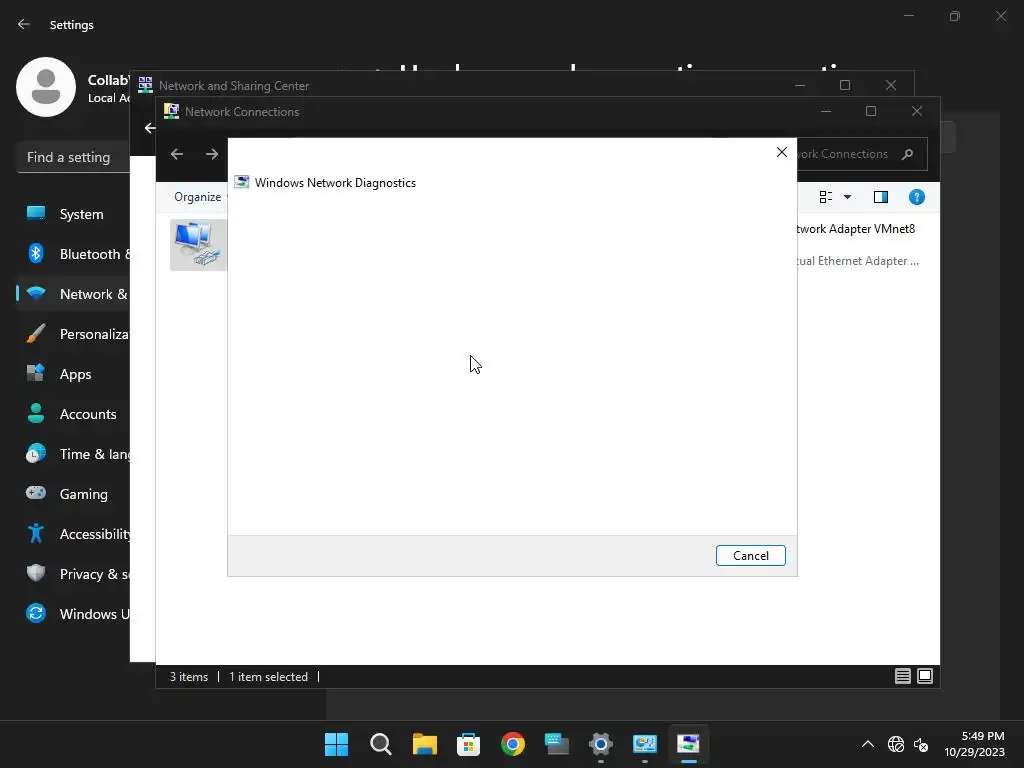Switch to Control Panel taskbar icon
Viewport: 1024px width, 768px height.
[645, 744]
